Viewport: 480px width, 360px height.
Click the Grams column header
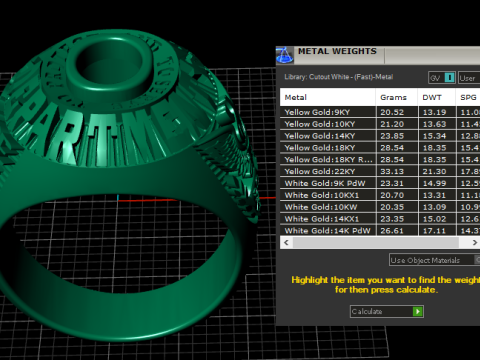coord(397,97)
